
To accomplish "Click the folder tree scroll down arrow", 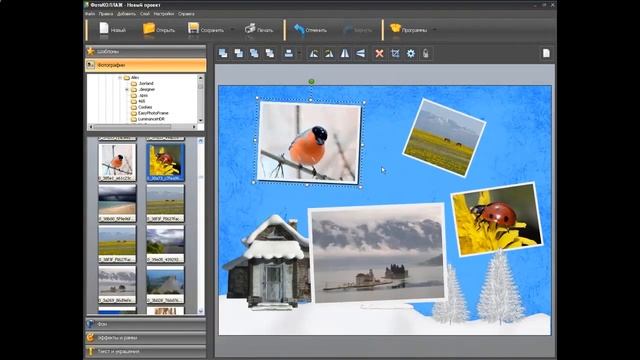I will (x=200, y=120).
